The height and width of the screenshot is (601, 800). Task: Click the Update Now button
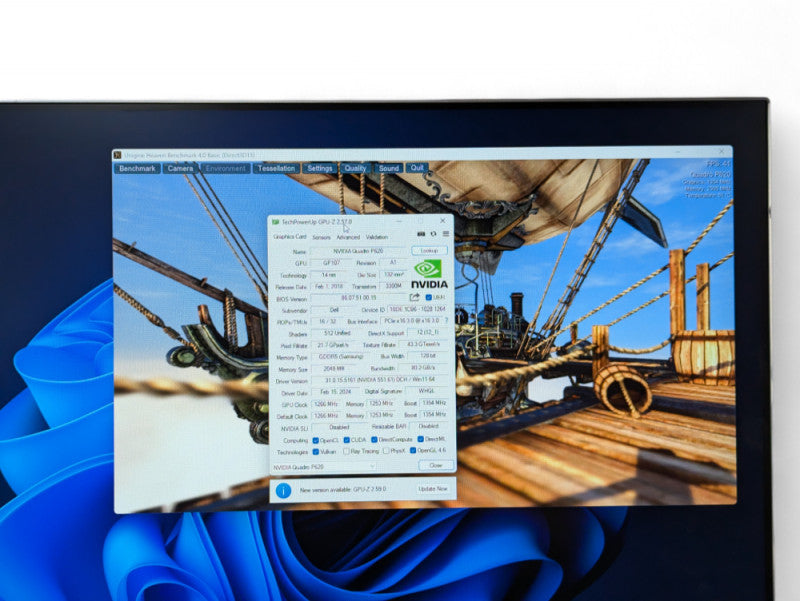(x=433, y=489)
